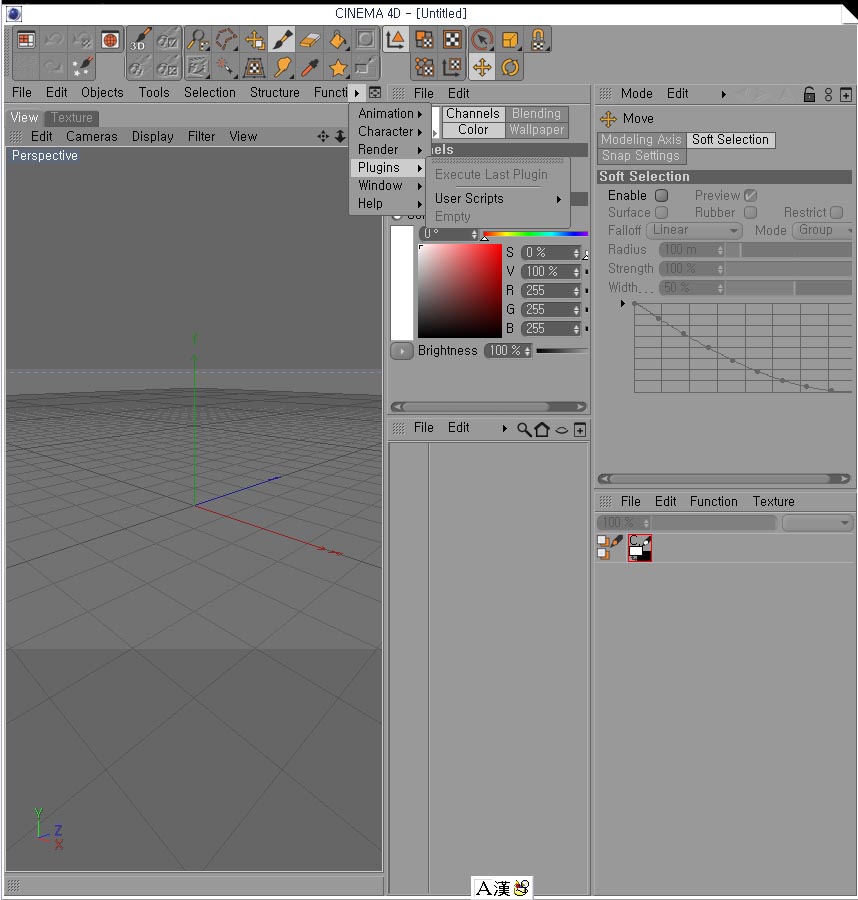The width and height of the screenshot is (858, 900).
Task: Switch to the Wallpaper tab
Action: coord(536,130)
